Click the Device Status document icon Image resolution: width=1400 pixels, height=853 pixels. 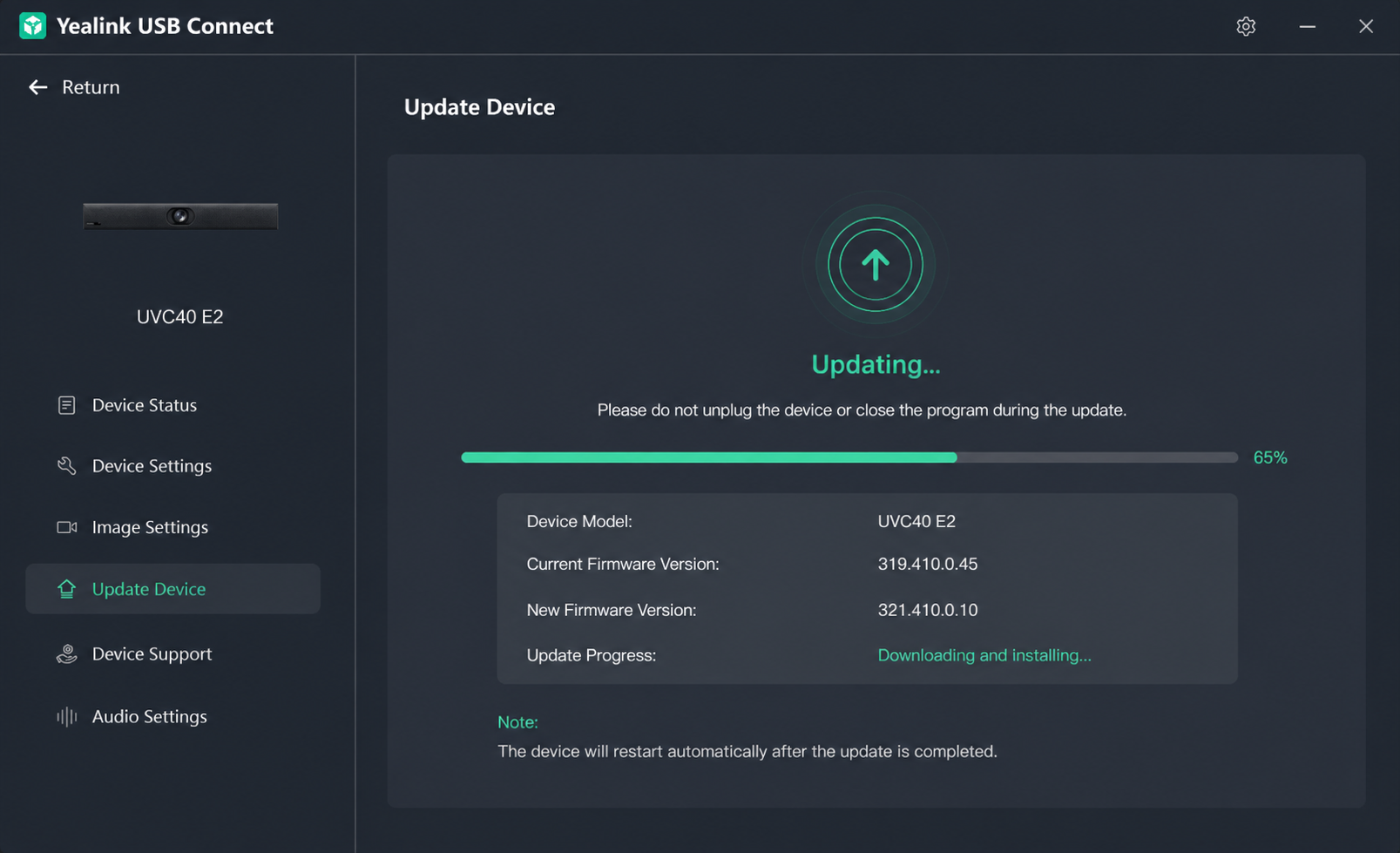tap(66, 405)
